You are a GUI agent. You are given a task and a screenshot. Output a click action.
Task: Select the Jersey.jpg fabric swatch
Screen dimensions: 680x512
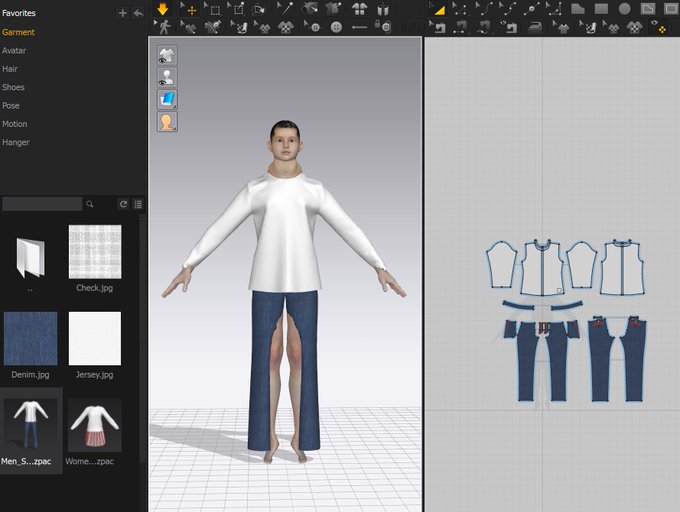[x=95, y=339]
